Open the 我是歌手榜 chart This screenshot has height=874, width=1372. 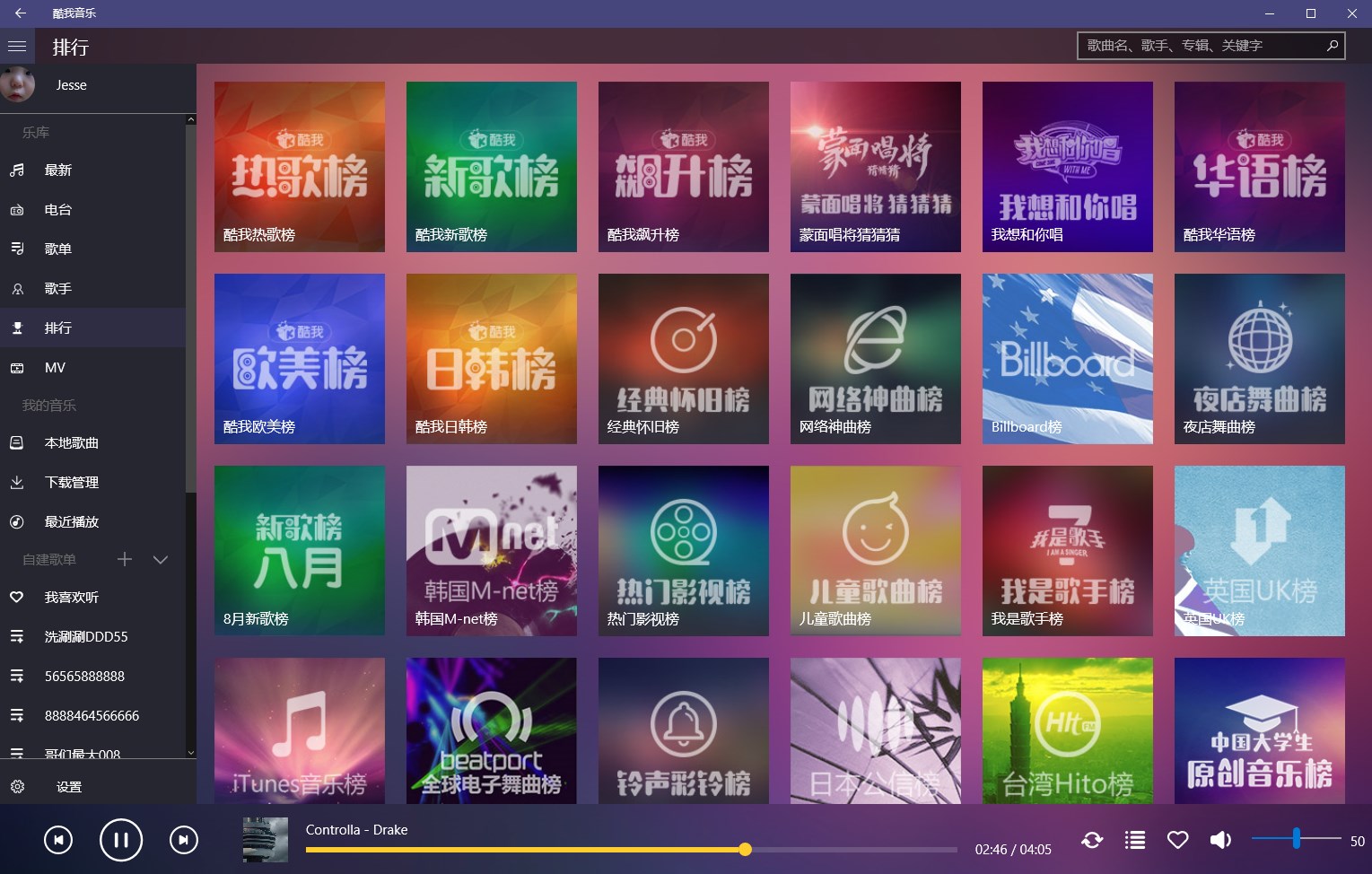tap(1068, 551)
